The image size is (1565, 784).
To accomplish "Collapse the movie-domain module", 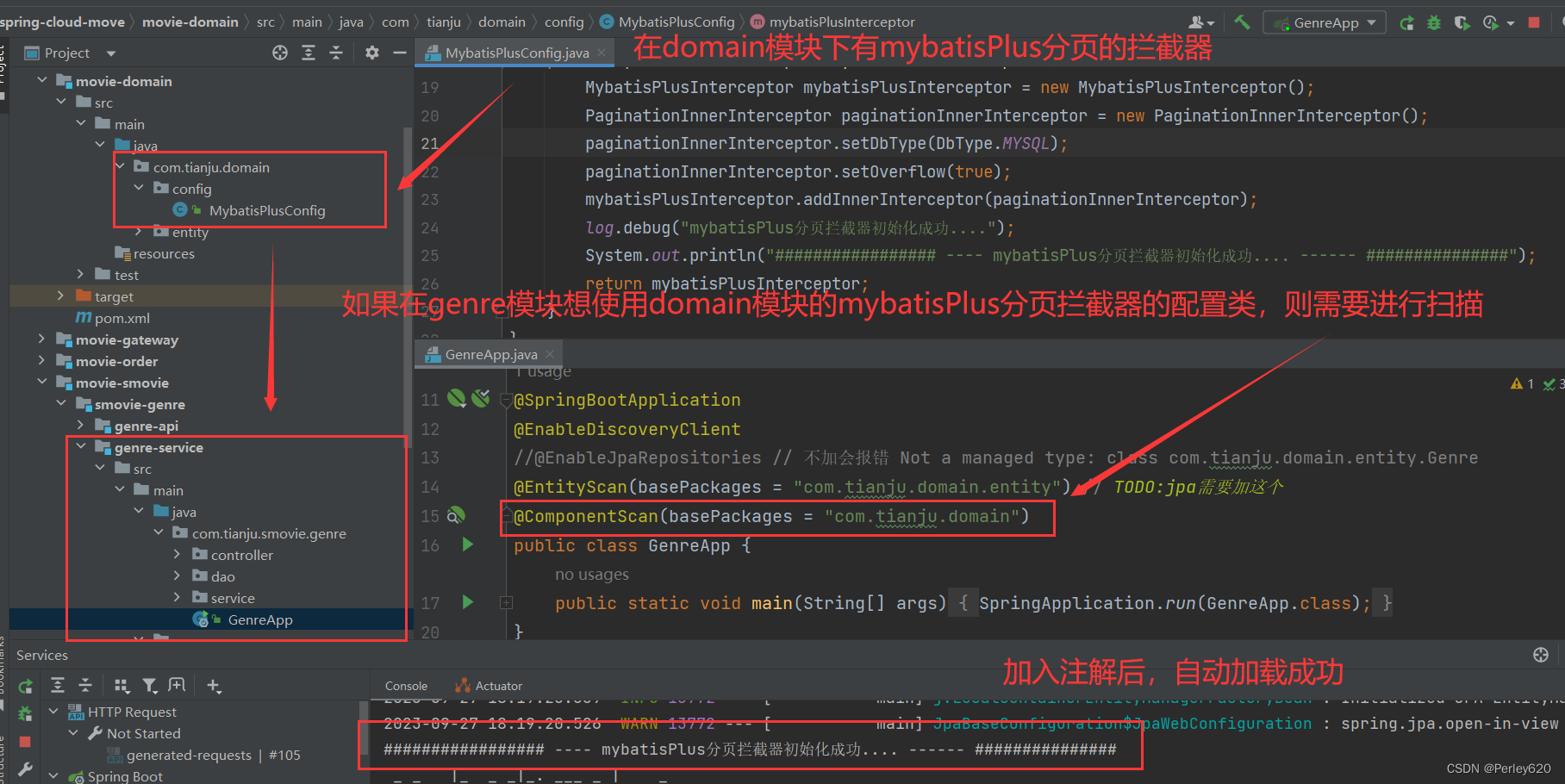I will pos(42,80).
